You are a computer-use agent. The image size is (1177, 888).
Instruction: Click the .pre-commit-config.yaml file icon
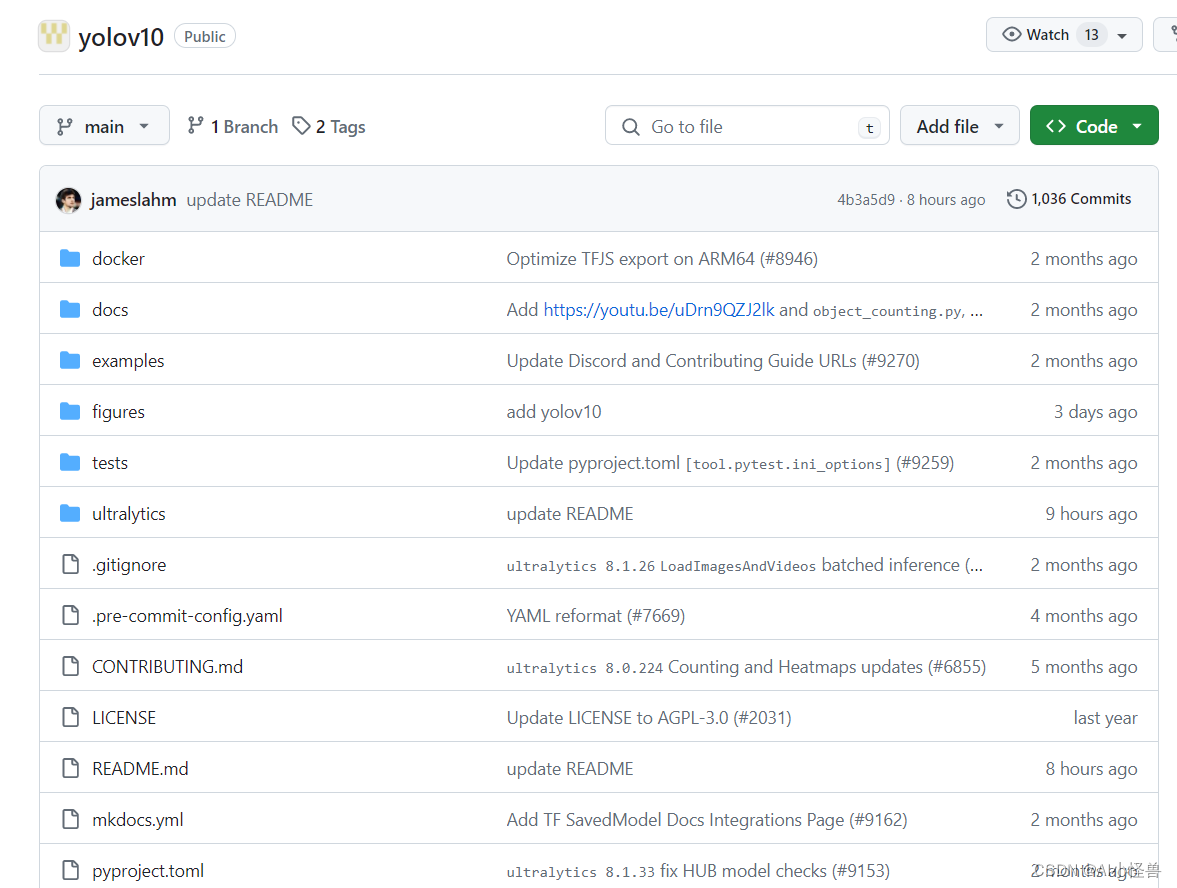coord(71,616)
